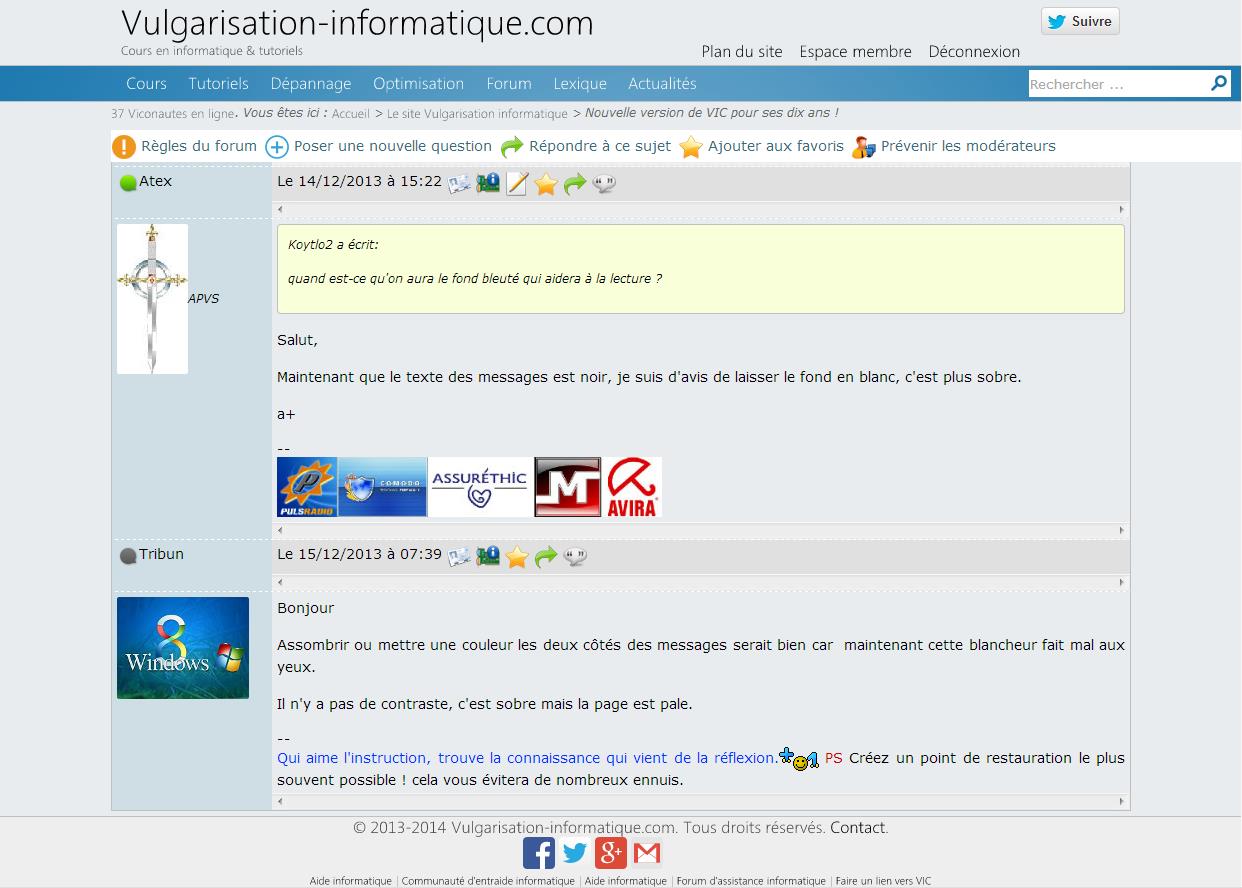
Task: Open Faire un lien vers VIC link
Action: pos(883,881)
